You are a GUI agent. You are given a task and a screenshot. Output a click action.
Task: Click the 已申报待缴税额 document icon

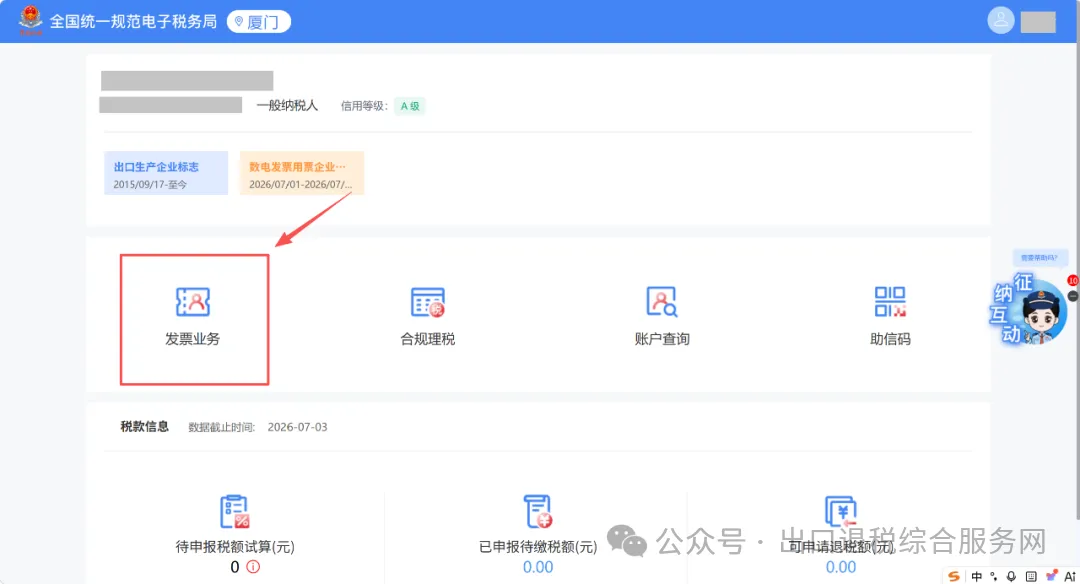coord(537,512)
